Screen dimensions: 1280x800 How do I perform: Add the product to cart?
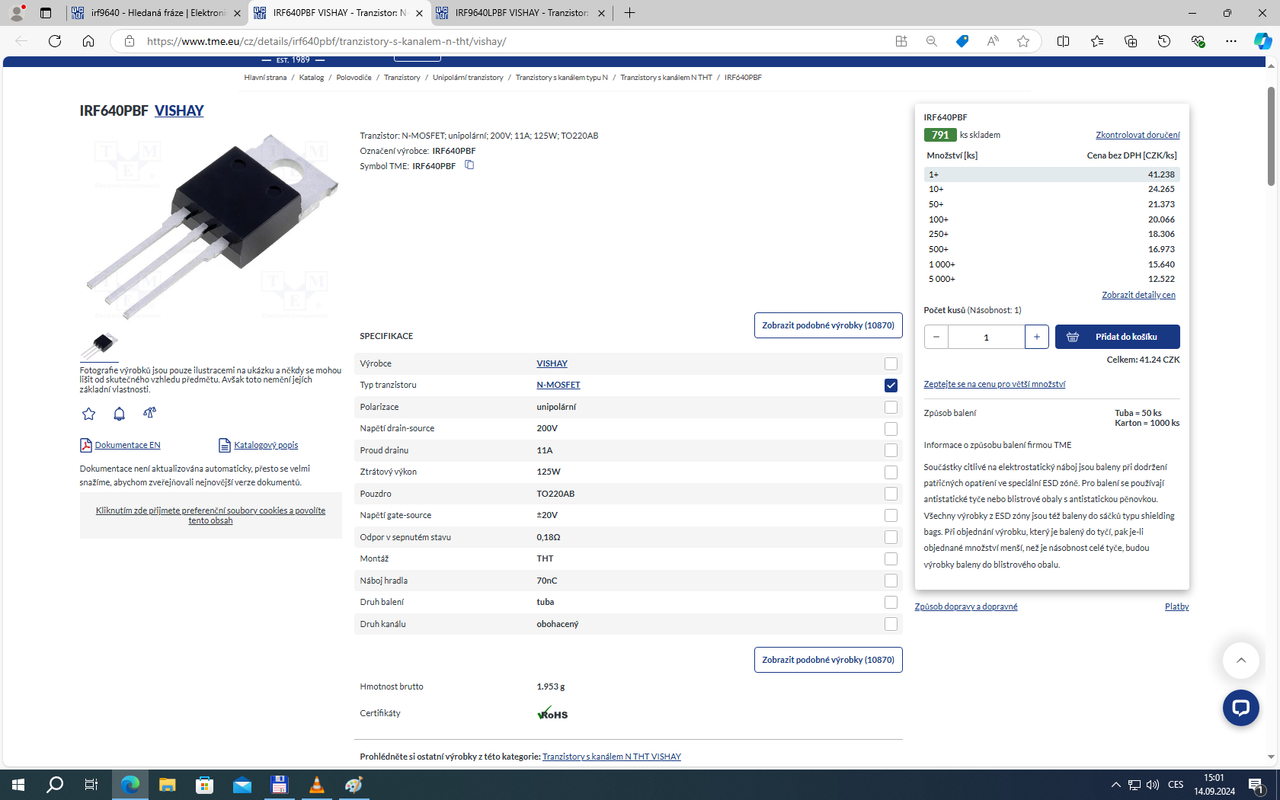1117,337
